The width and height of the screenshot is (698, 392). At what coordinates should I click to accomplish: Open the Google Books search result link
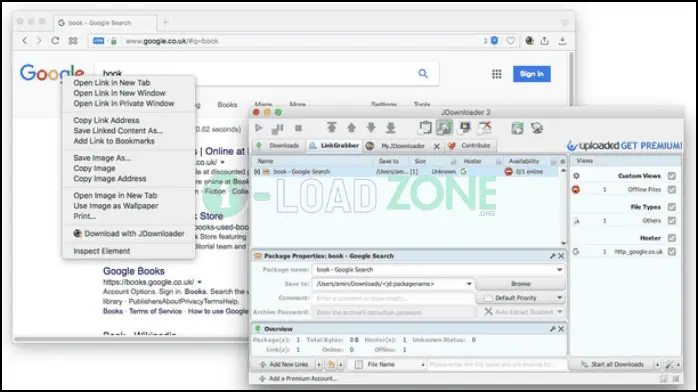tap(134, 271)
